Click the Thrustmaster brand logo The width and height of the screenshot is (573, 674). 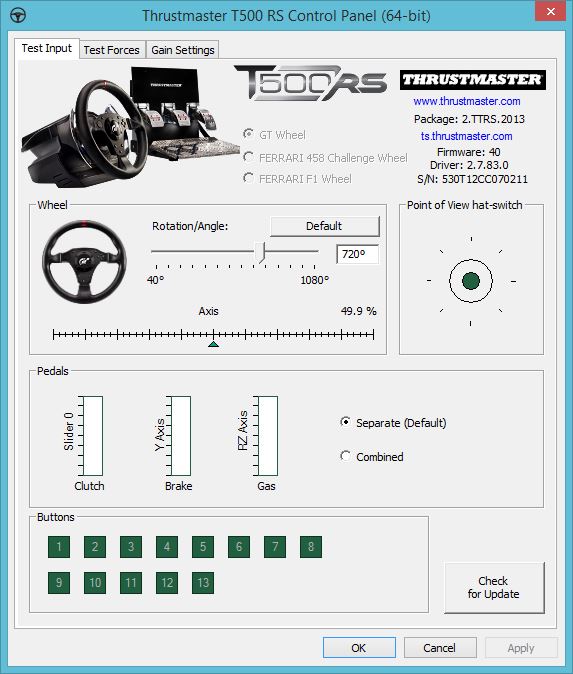coord(472,80)
